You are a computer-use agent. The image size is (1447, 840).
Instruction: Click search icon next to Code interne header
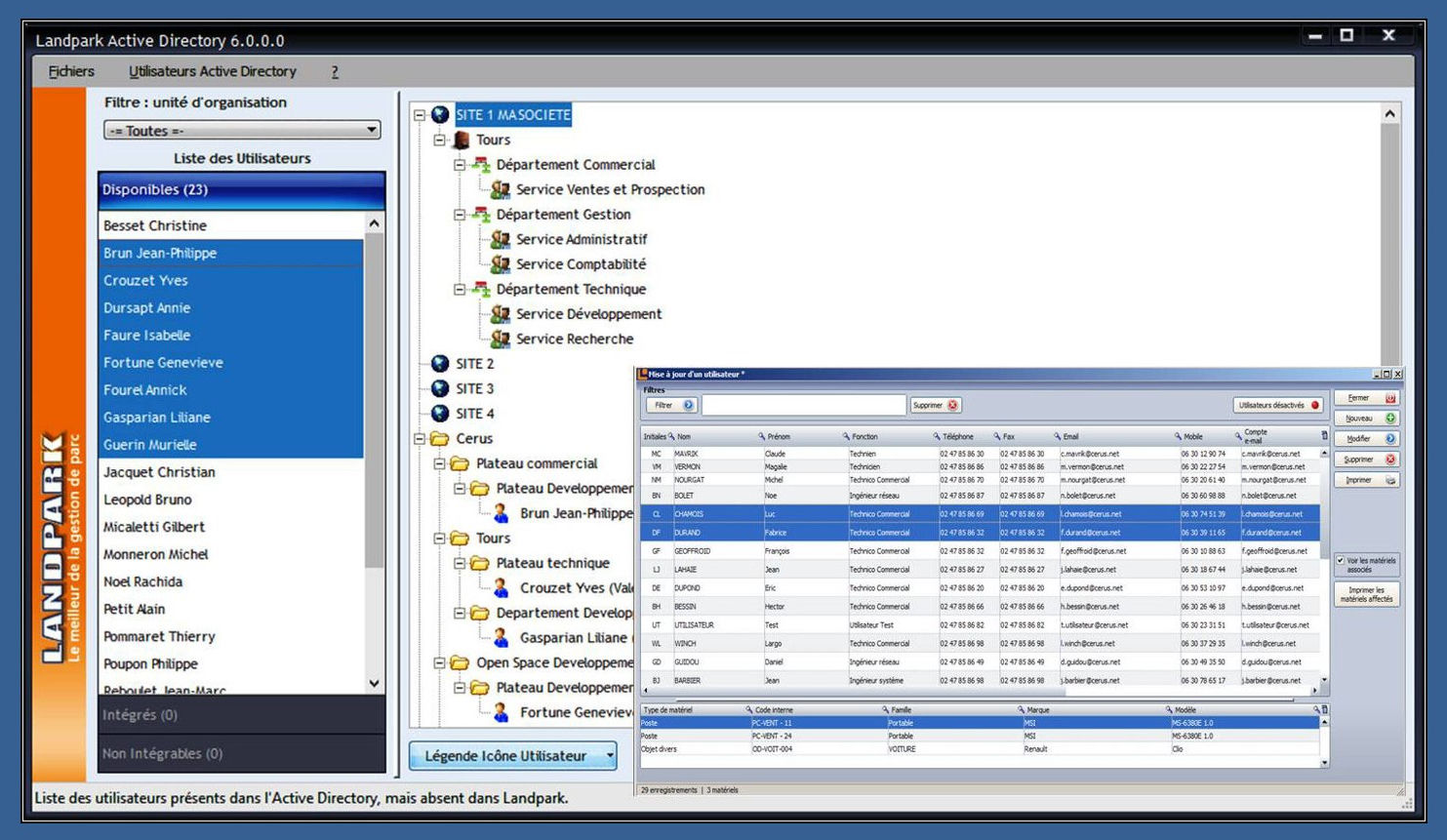point(749,709)
